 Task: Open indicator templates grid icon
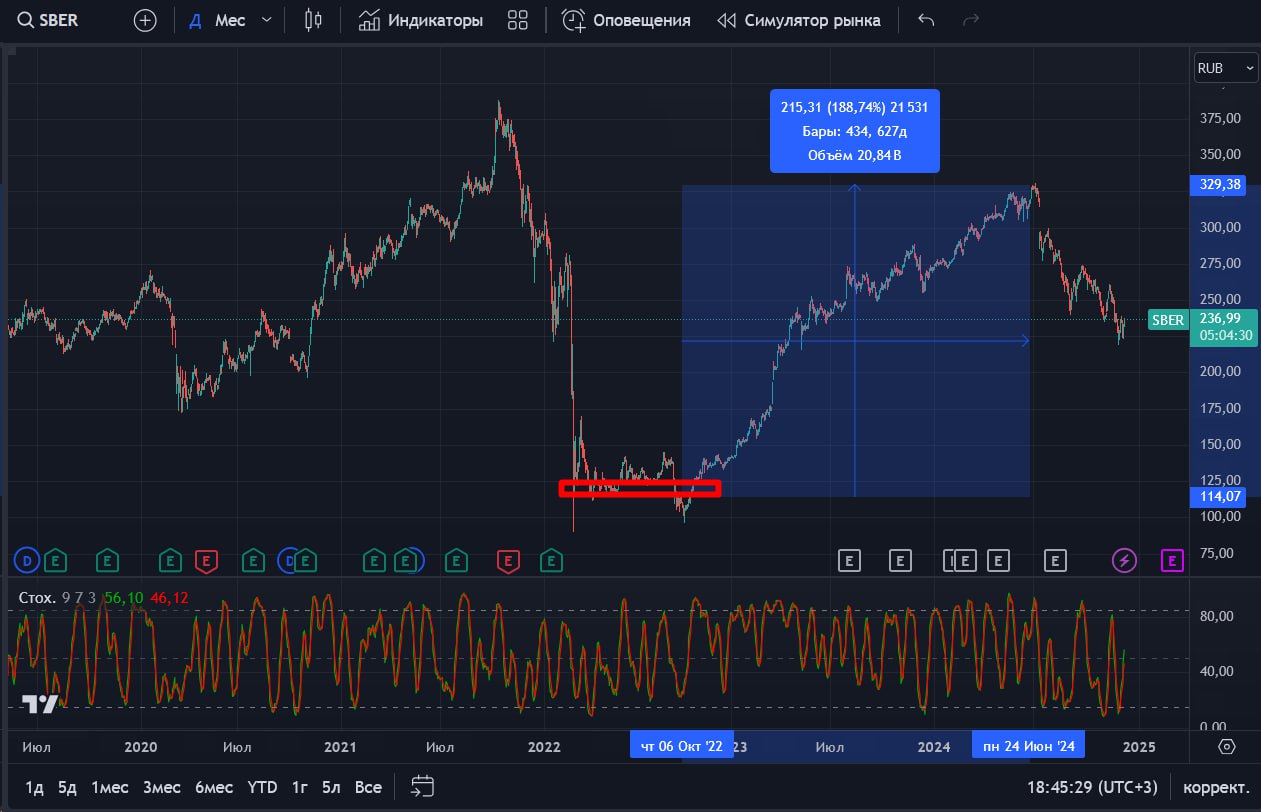(518, 20)
